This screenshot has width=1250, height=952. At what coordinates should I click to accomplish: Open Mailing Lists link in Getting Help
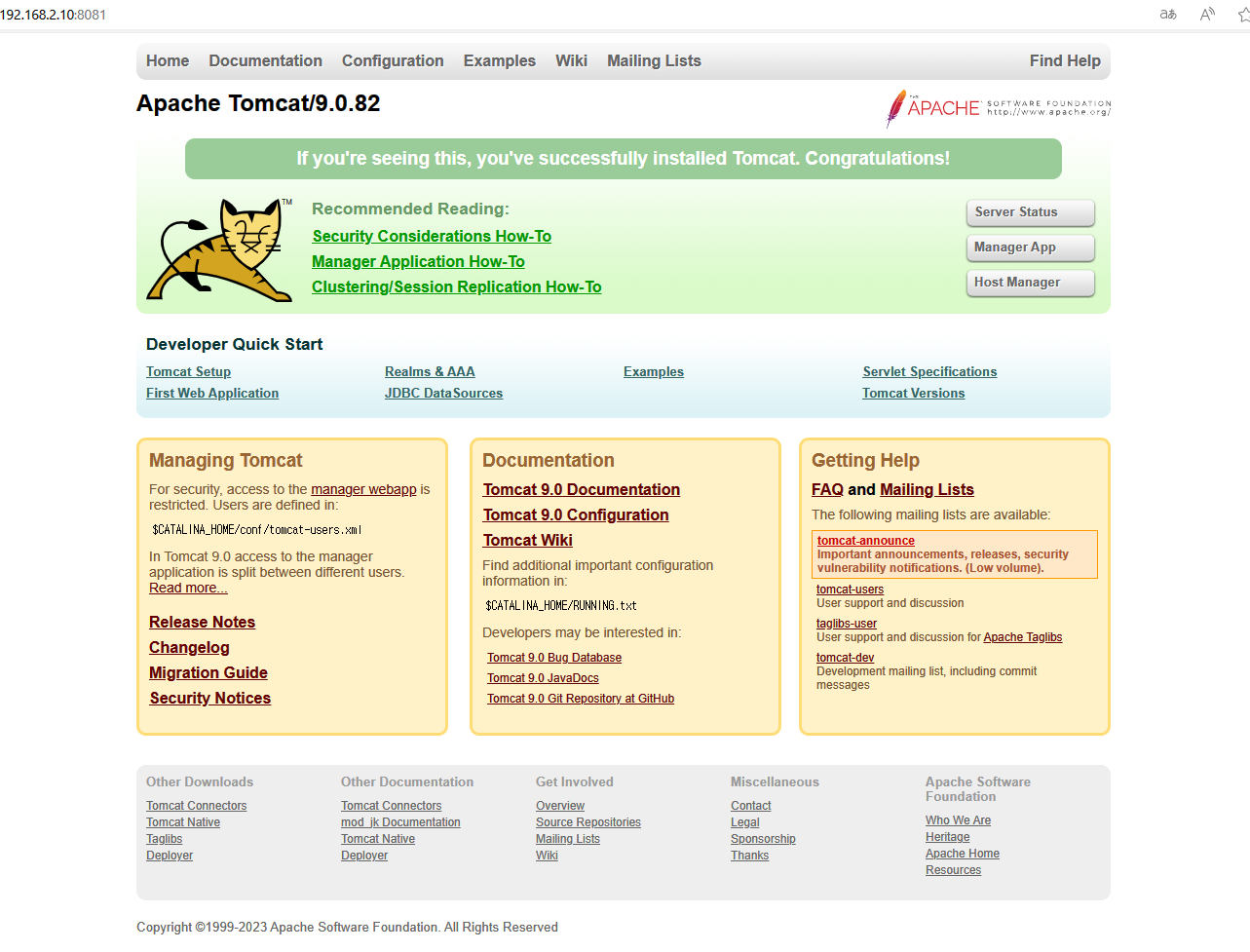pos(927,489)
